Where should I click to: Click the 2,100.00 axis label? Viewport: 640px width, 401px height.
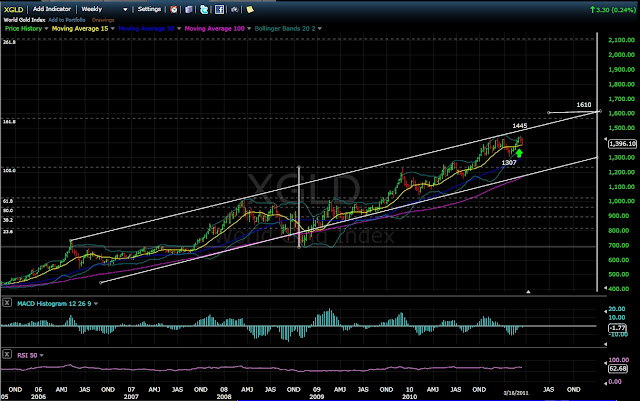tap(621, 40)
